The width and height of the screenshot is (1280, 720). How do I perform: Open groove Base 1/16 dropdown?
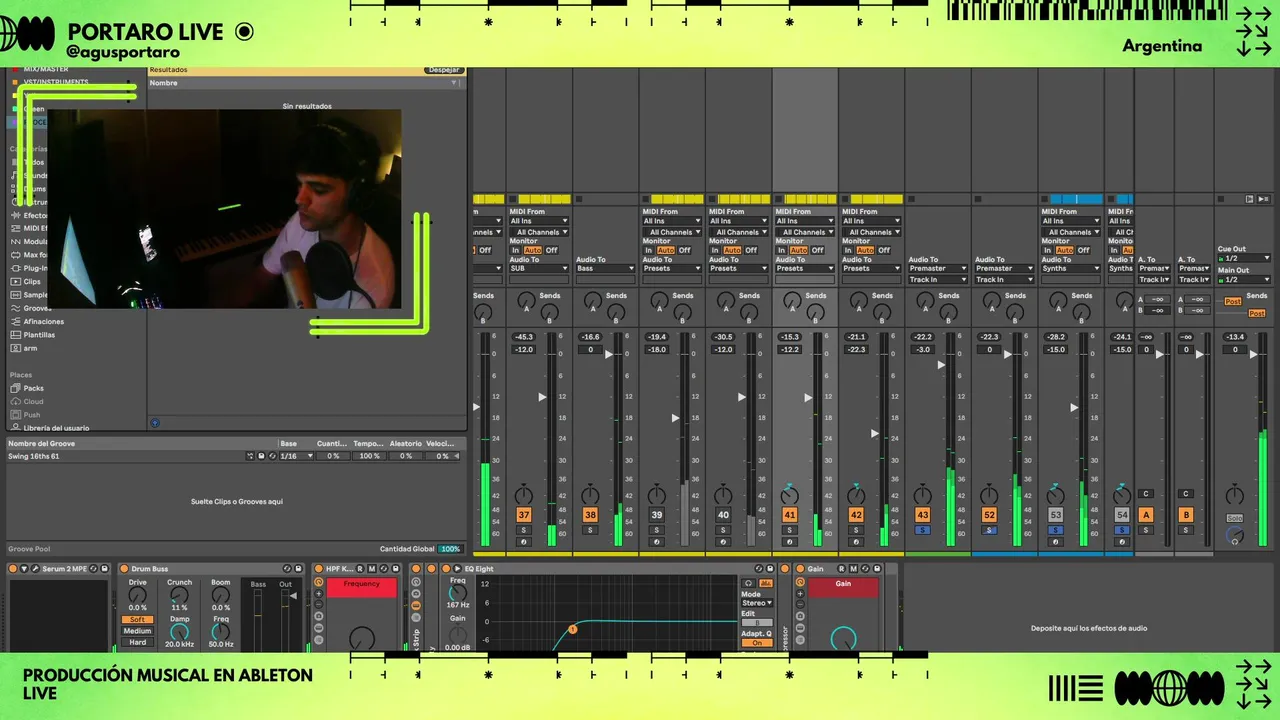click(296, 456)
